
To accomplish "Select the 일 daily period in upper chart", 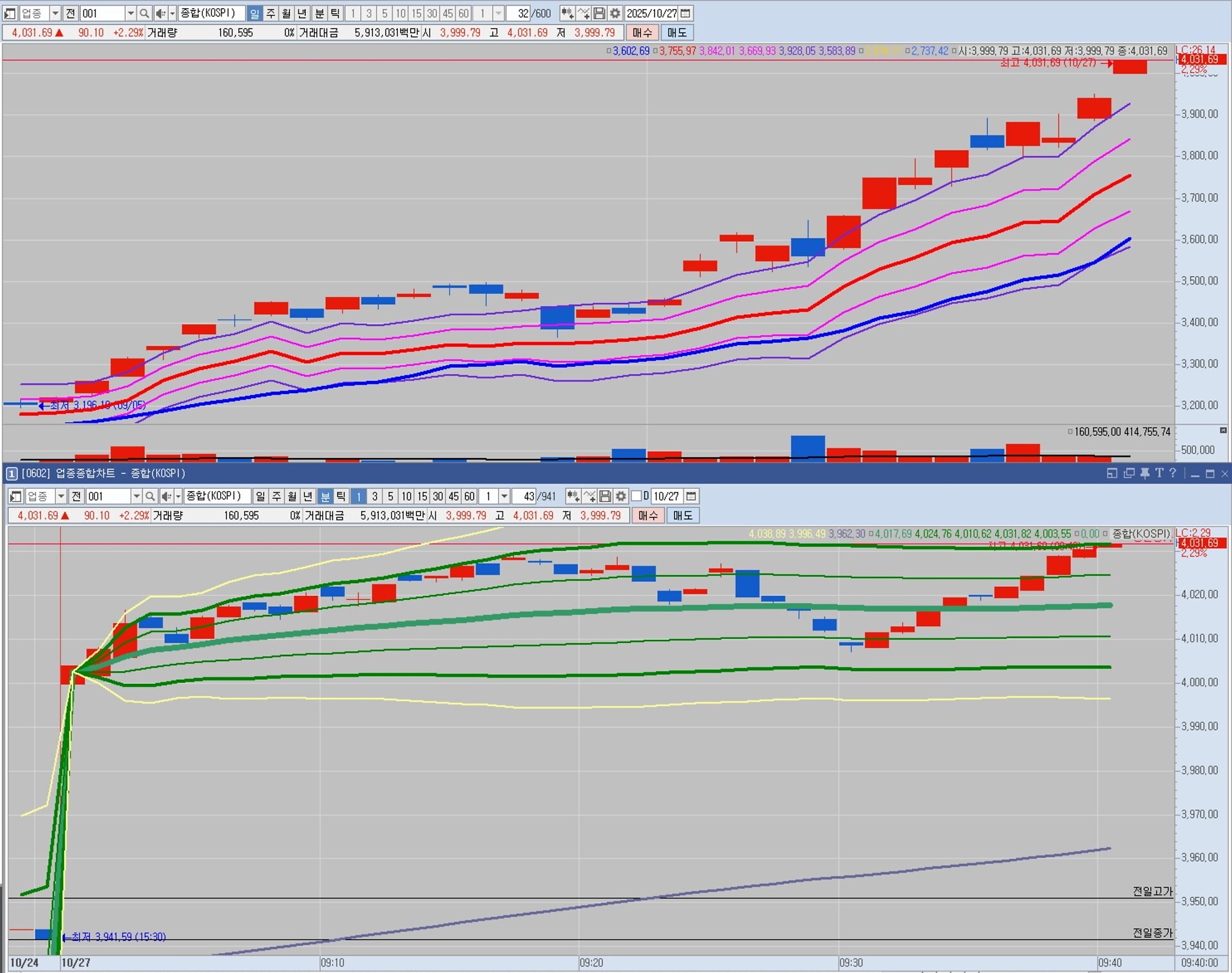I will click(254, 13).
